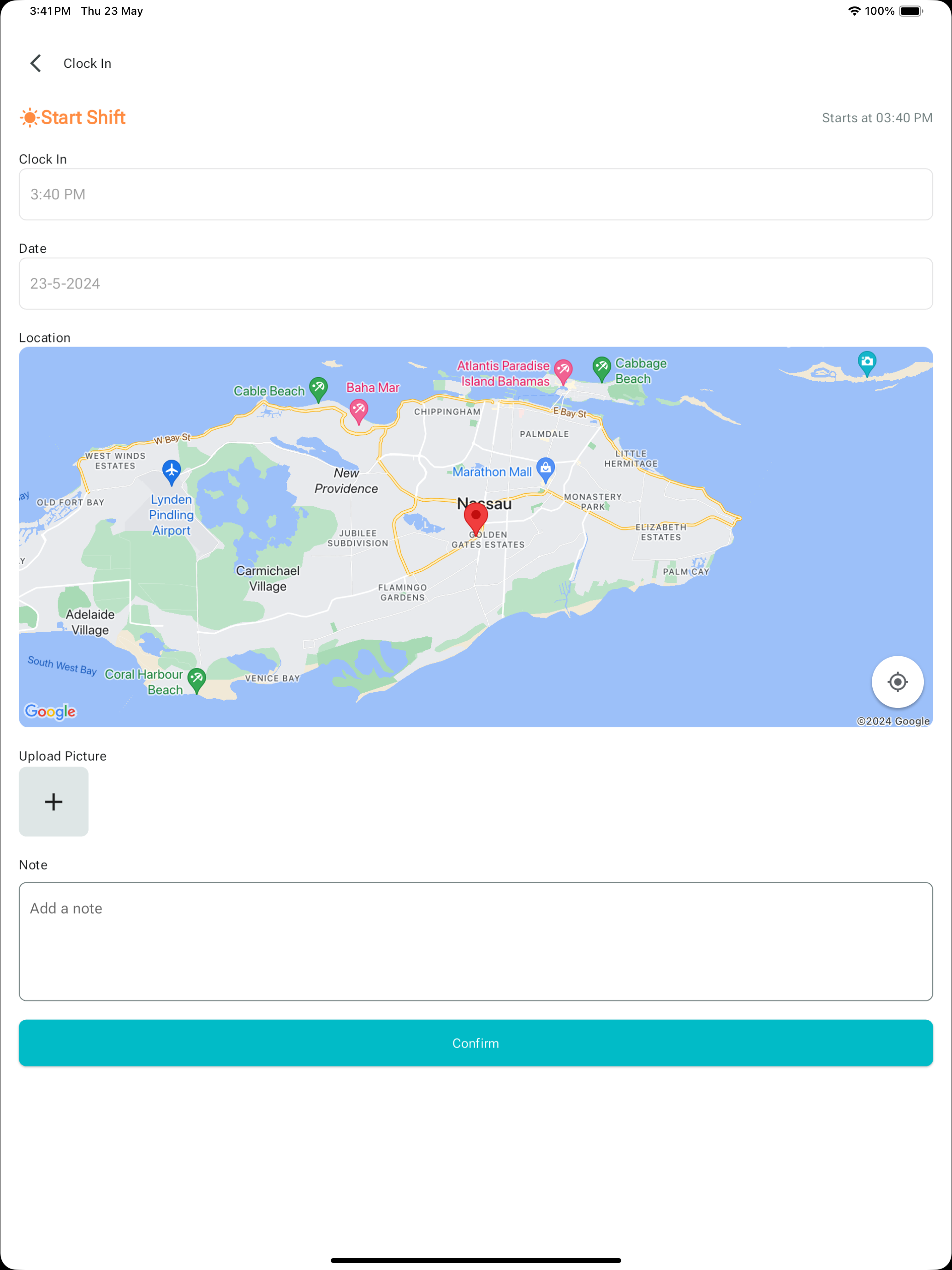Click the 'Clock In' page title
Image resolution: width=952 pixels, height=1270 pixels.
point(87,63)
